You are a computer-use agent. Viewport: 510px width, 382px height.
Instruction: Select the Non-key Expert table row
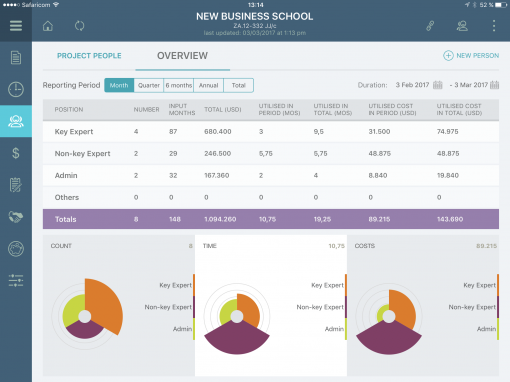(271, 154)
